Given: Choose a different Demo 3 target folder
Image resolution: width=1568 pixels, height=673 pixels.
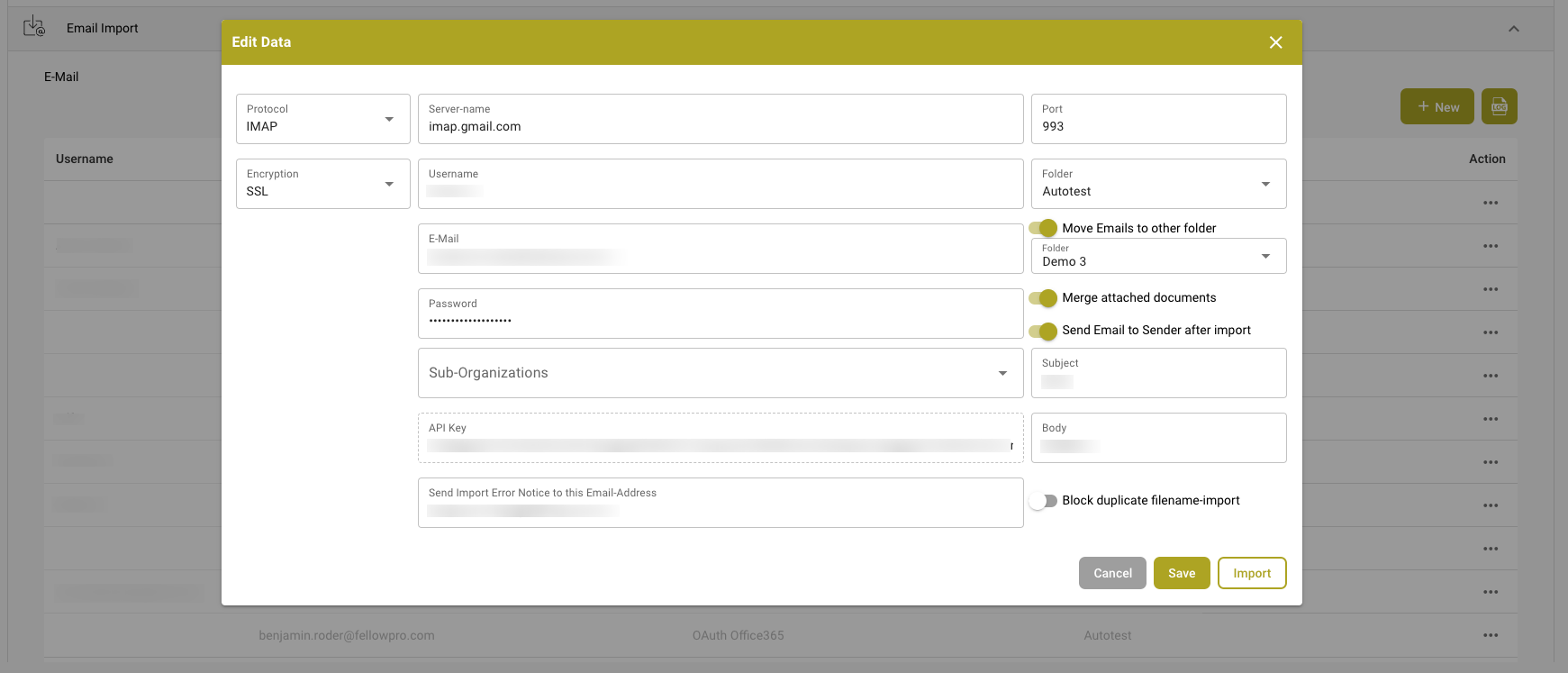Looking at the screenshot, I should click(1157, 257).
